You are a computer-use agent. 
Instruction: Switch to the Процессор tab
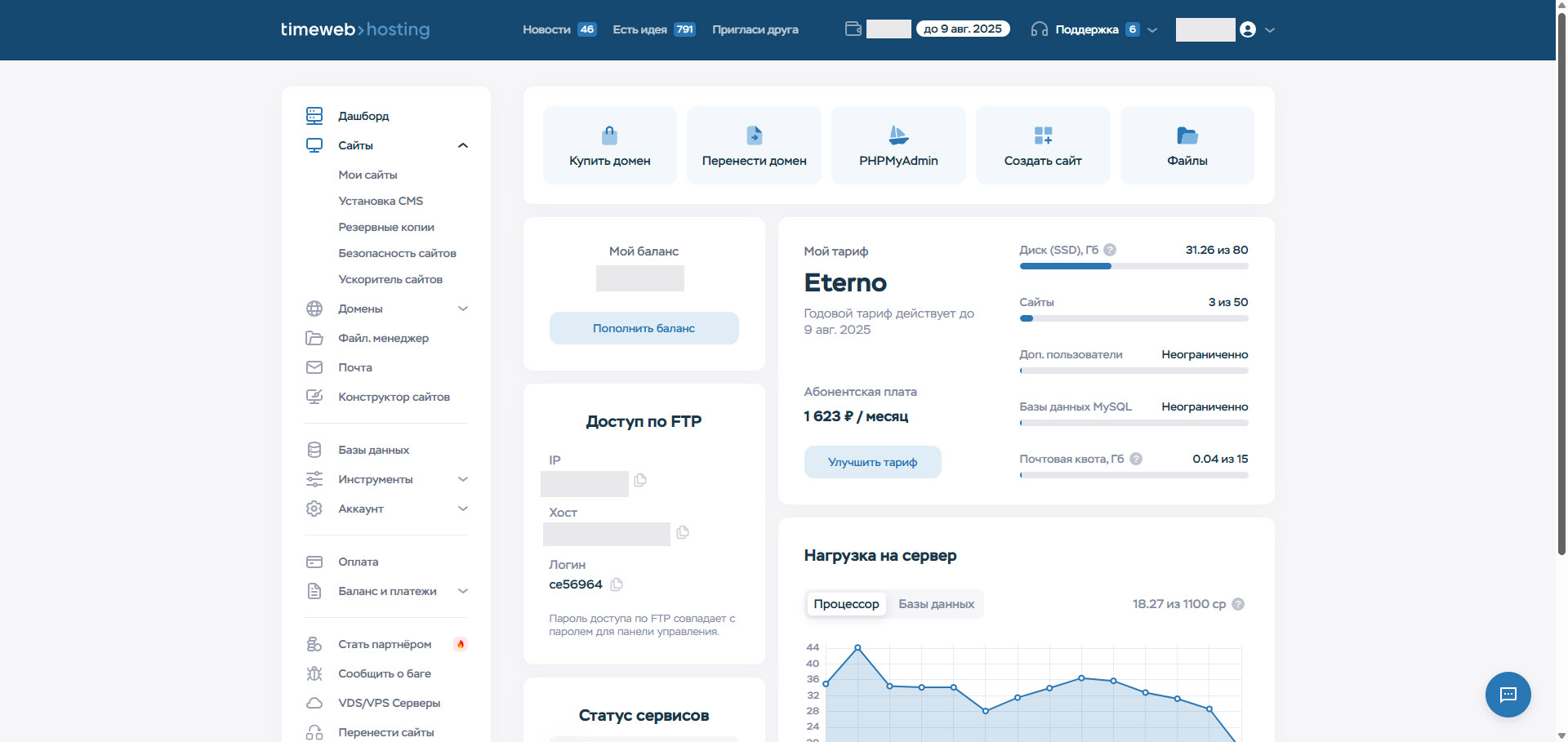[x=847, y=604]
